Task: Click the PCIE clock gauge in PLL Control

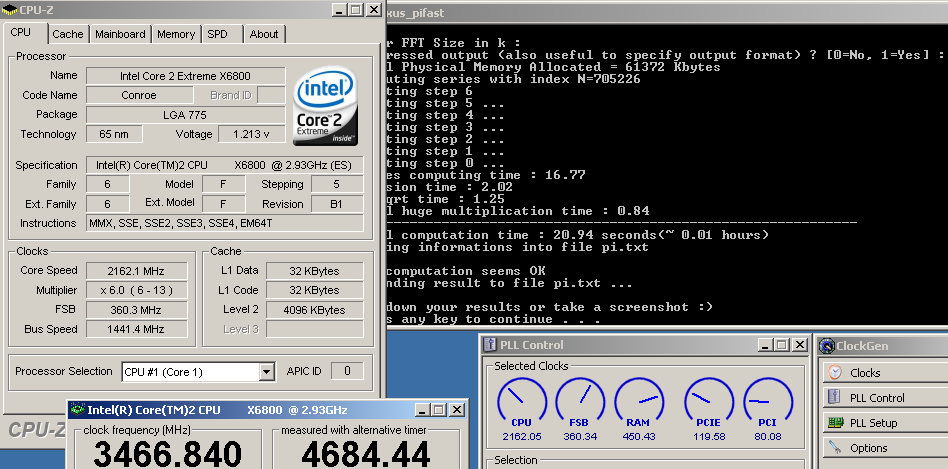Action: click(709, 403)
